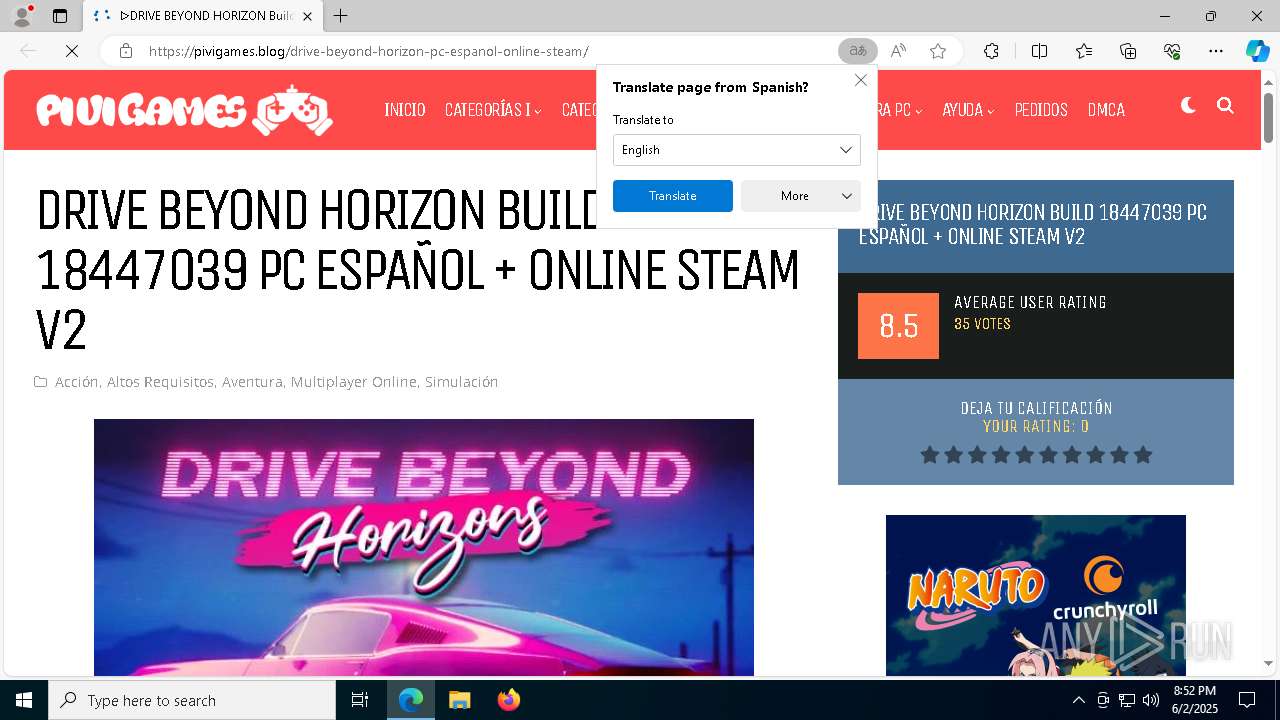Viewport: 1280px width, 720px height.
Task: Expand CATEGORÍAS I menu
Action: tap(493, 110)
